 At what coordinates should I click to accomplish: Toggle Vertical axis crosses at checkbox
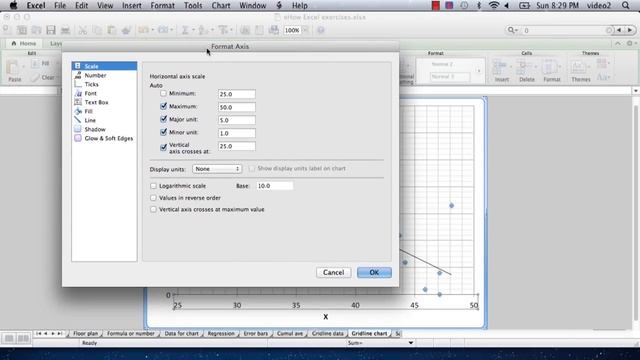click(163, 147)
